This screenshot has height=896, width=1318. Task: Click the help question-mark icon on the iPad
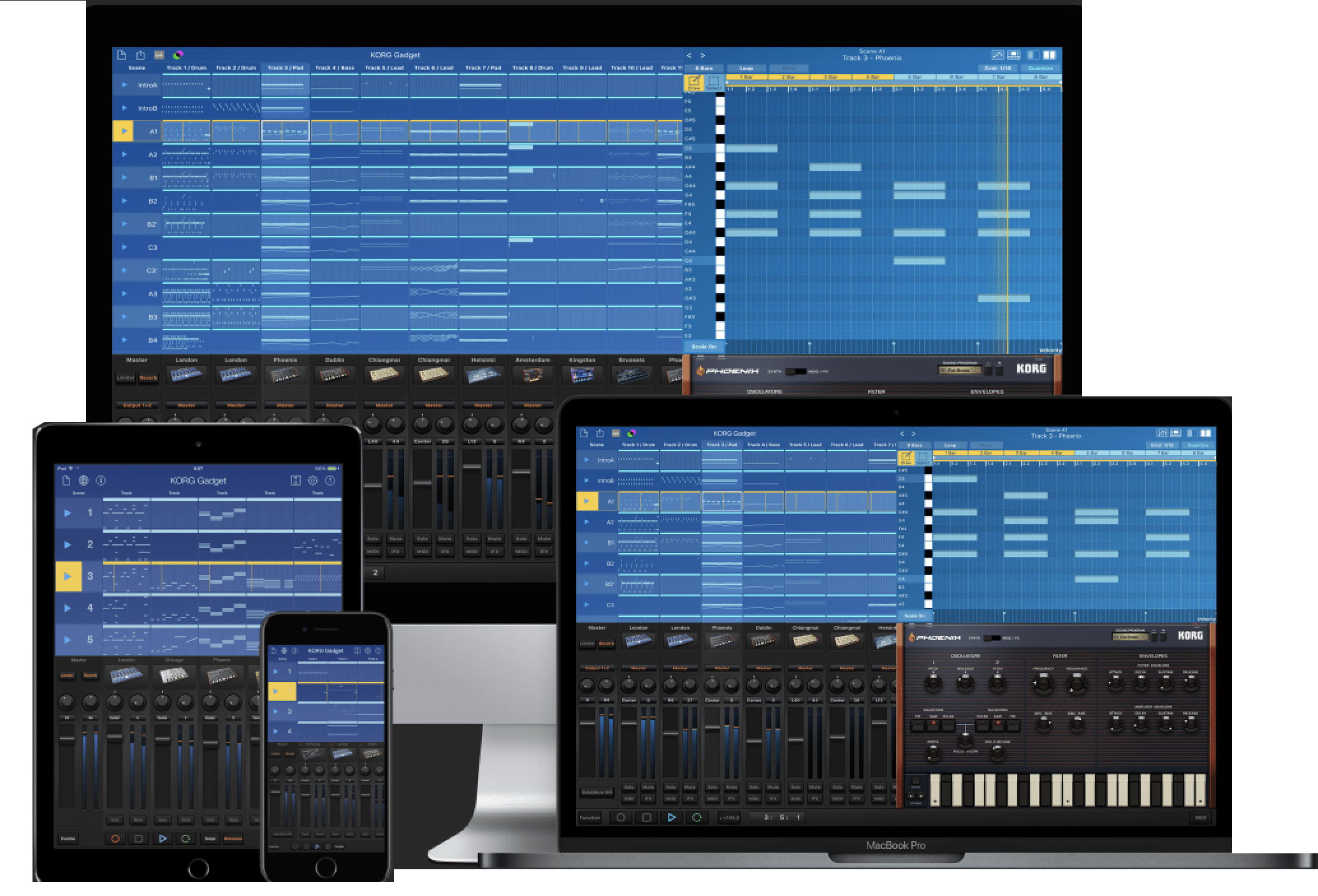point(330,481)
